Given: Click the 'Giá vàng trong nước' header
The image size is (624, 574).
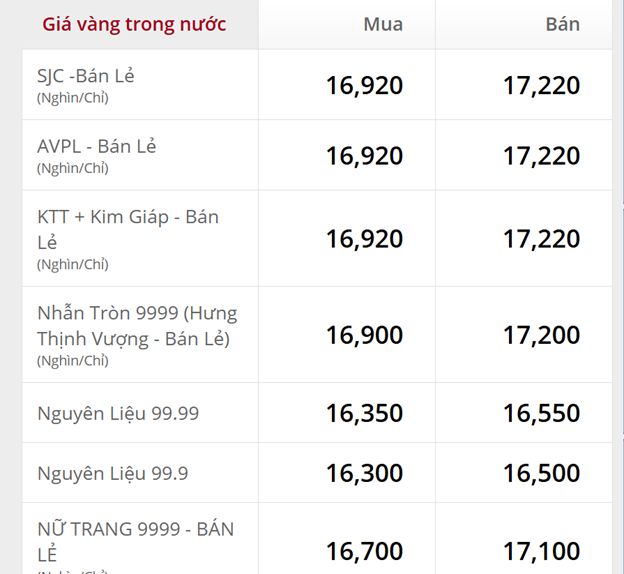Looking at the screenshot, I should pyautogui.click(x=134, y=24).
